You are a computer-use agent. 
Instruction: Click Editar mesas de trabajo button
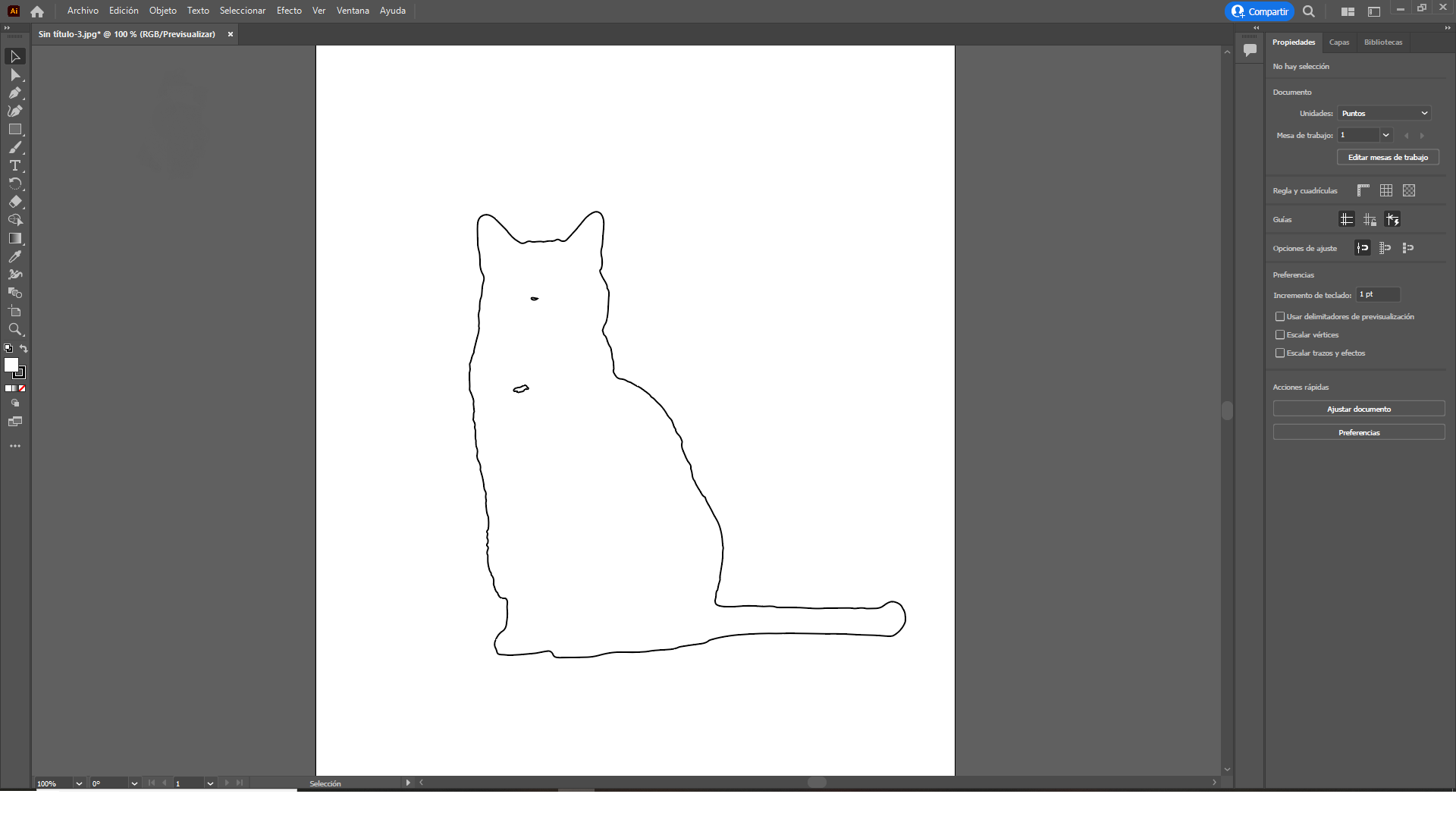1387,157
